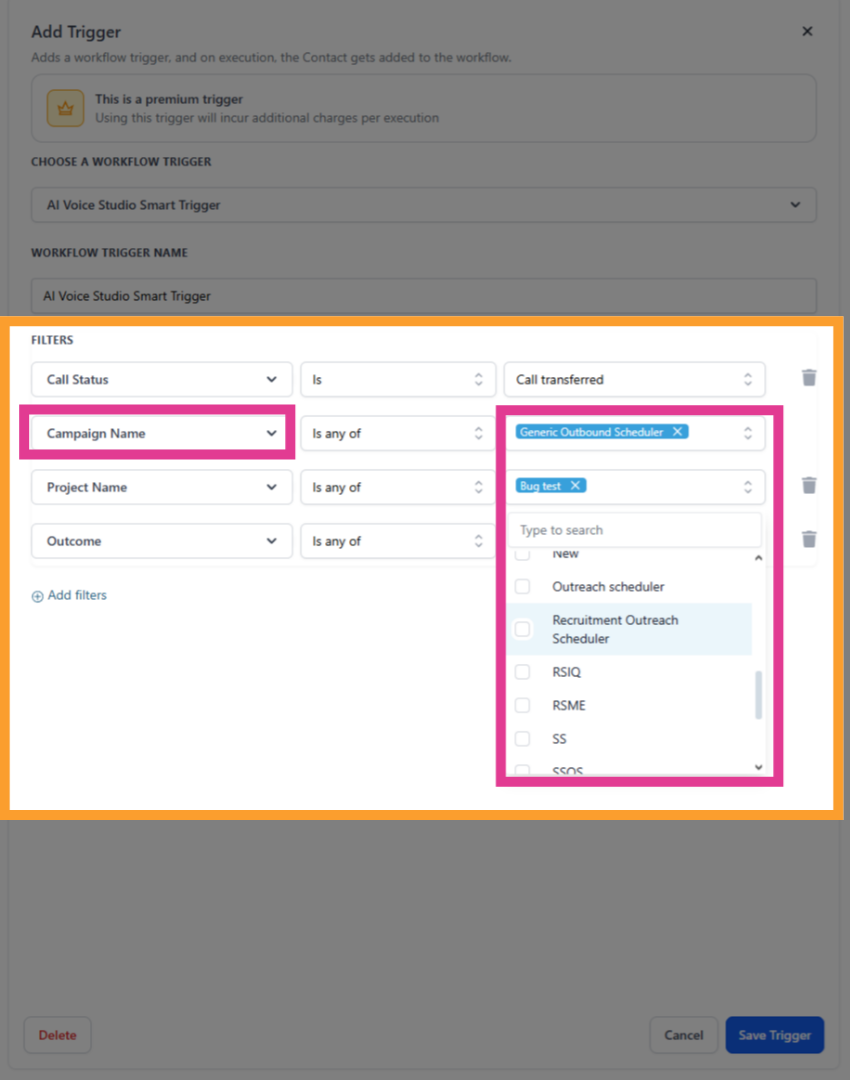Click the premium trigger crown icon
The image size is (850, 1080).
point(65,108)
